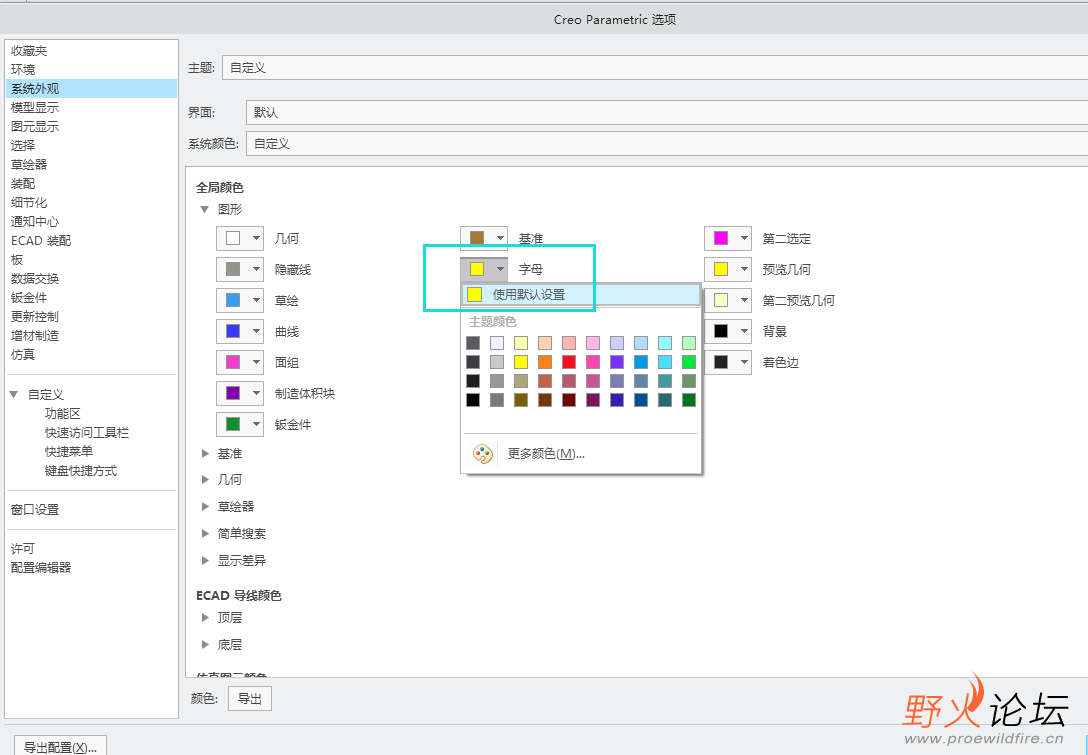This screenshot has width=1088, height=755.
Task: Open 图元显示 options page
Action: [35, 126]
